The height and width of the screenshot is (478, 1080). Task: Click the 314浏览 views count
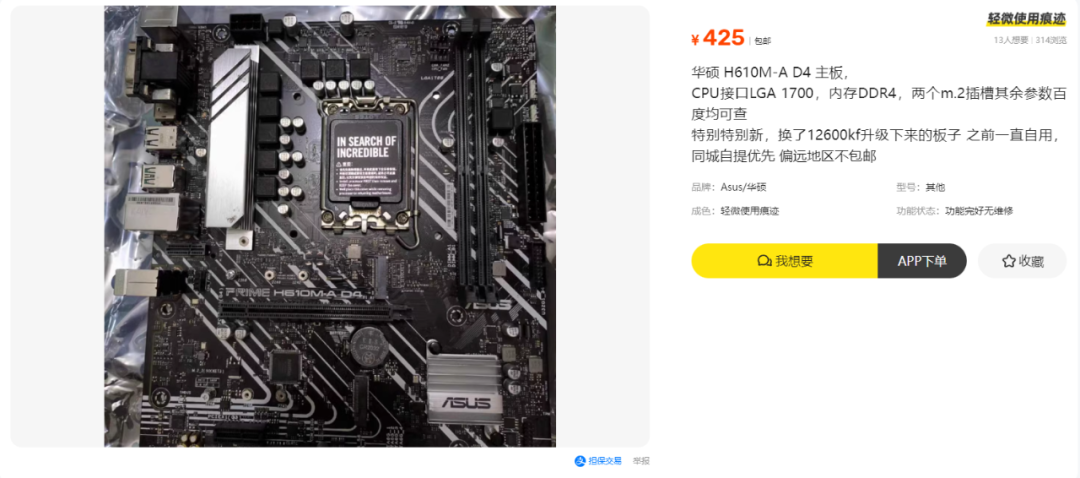point(1051,40)
